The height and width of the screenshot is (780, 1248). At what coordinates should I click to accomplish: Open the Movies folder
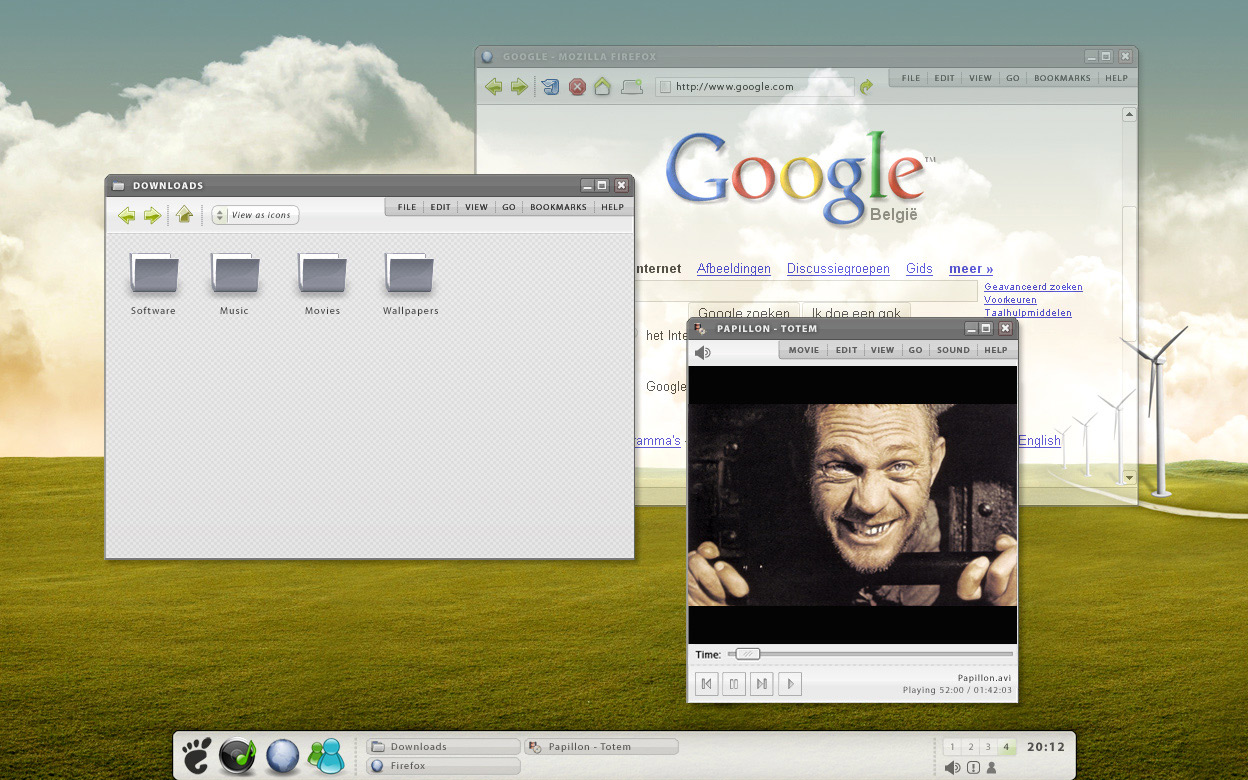click(322, 283)
